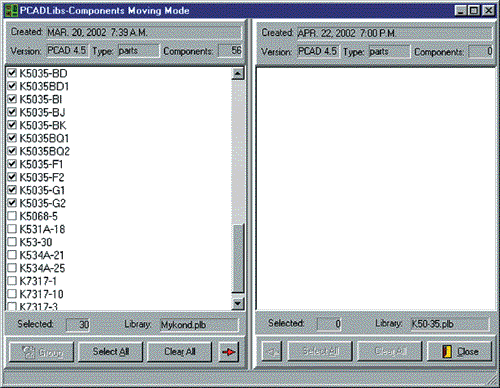Click Clear All in left panel

click(180, 352)
